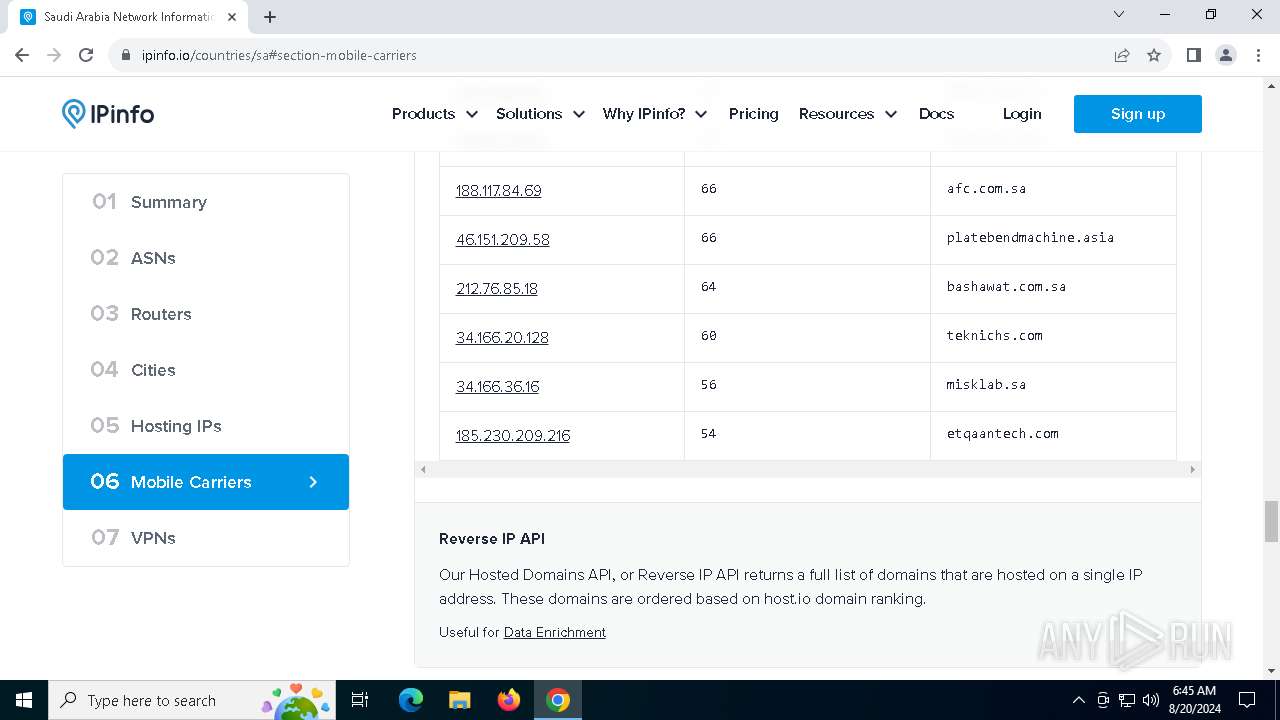Open the clock showing 6:45 AM

coord(1195,700)
